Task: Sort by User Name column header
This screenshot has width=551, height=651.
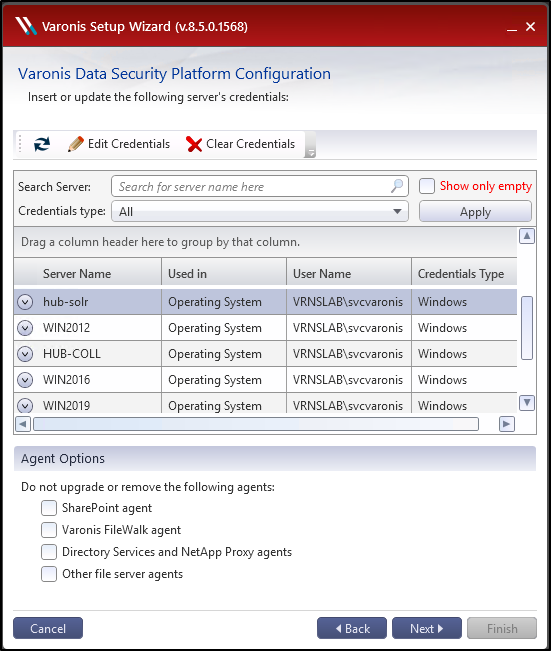Action: coord(349,274)
